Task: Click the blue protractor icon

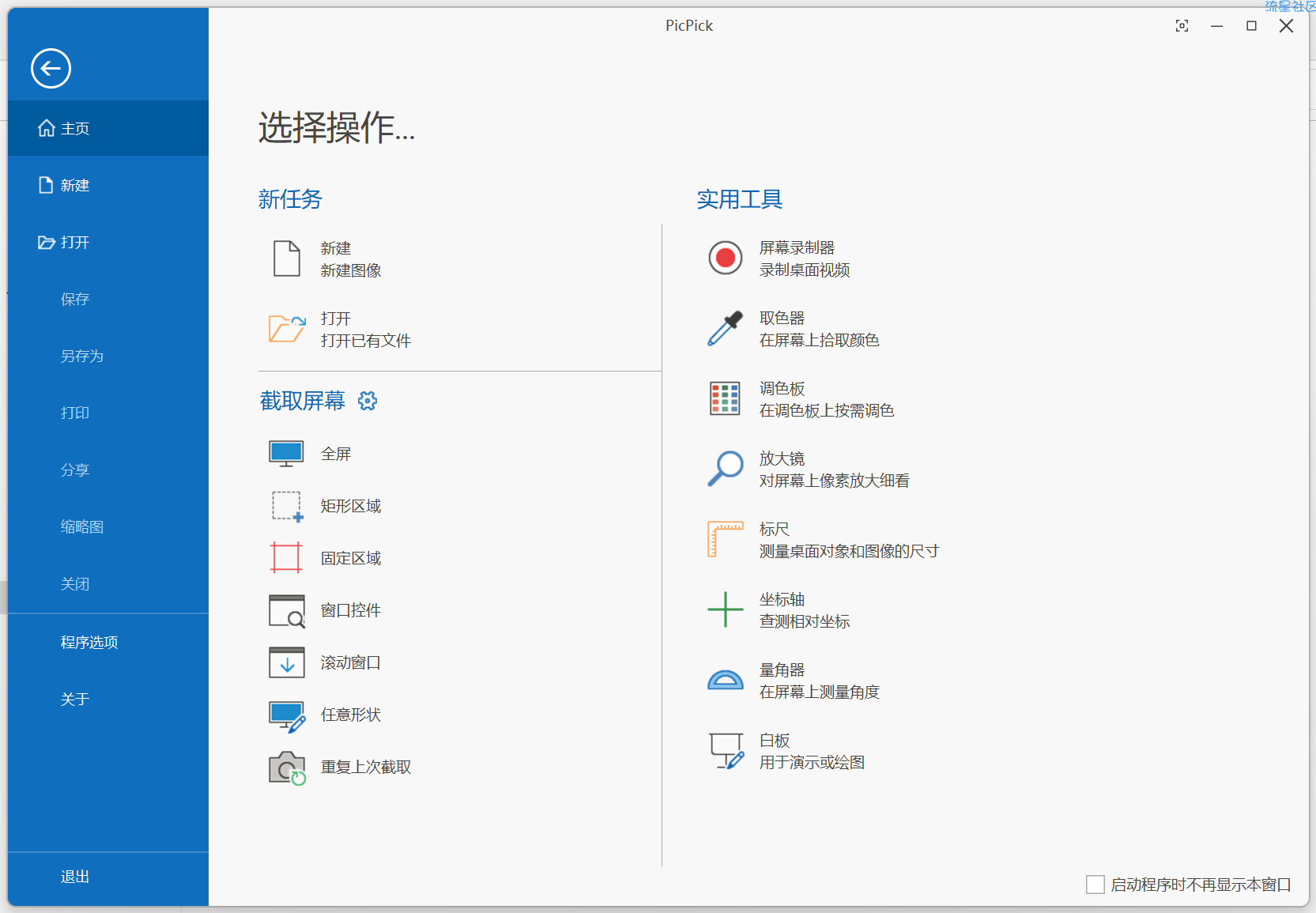Action: point(725,680)
